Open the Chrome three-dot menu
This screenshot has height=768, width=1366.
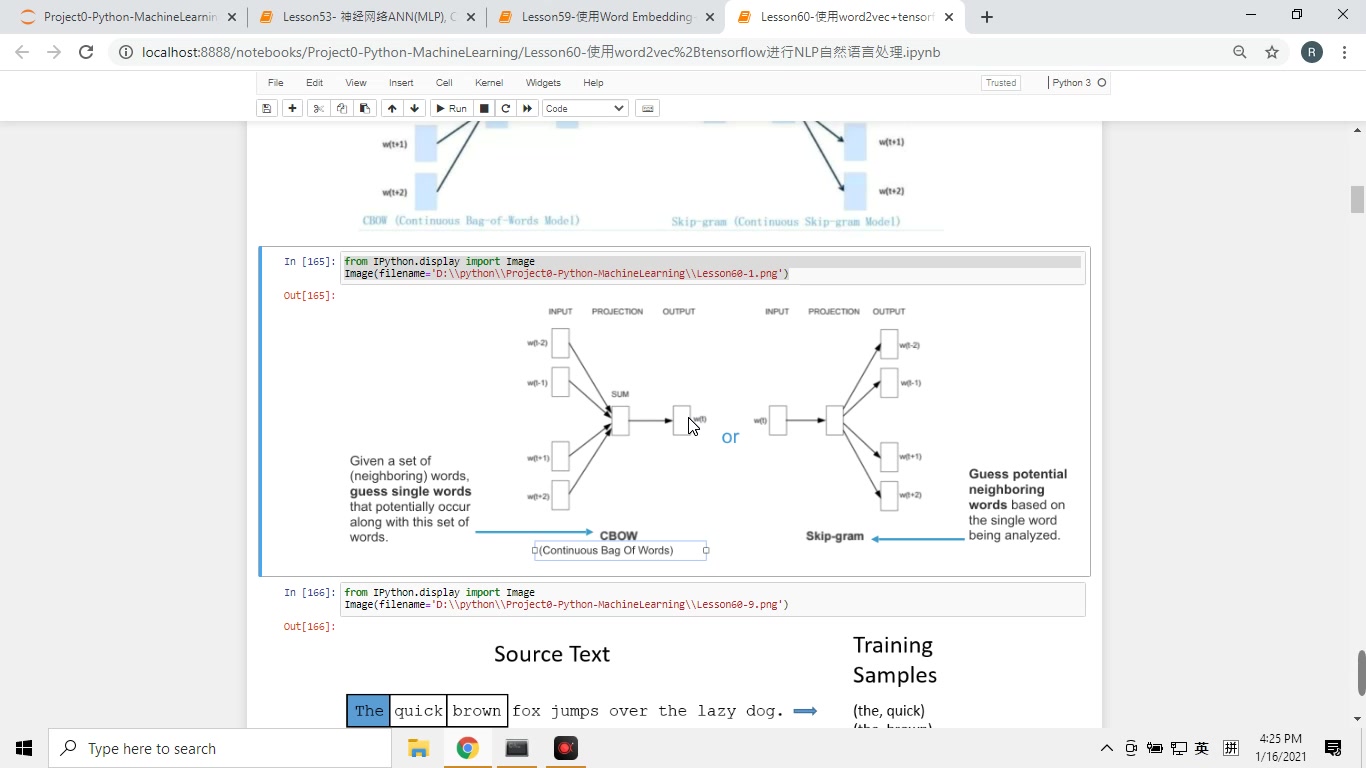click(1343, 52)
